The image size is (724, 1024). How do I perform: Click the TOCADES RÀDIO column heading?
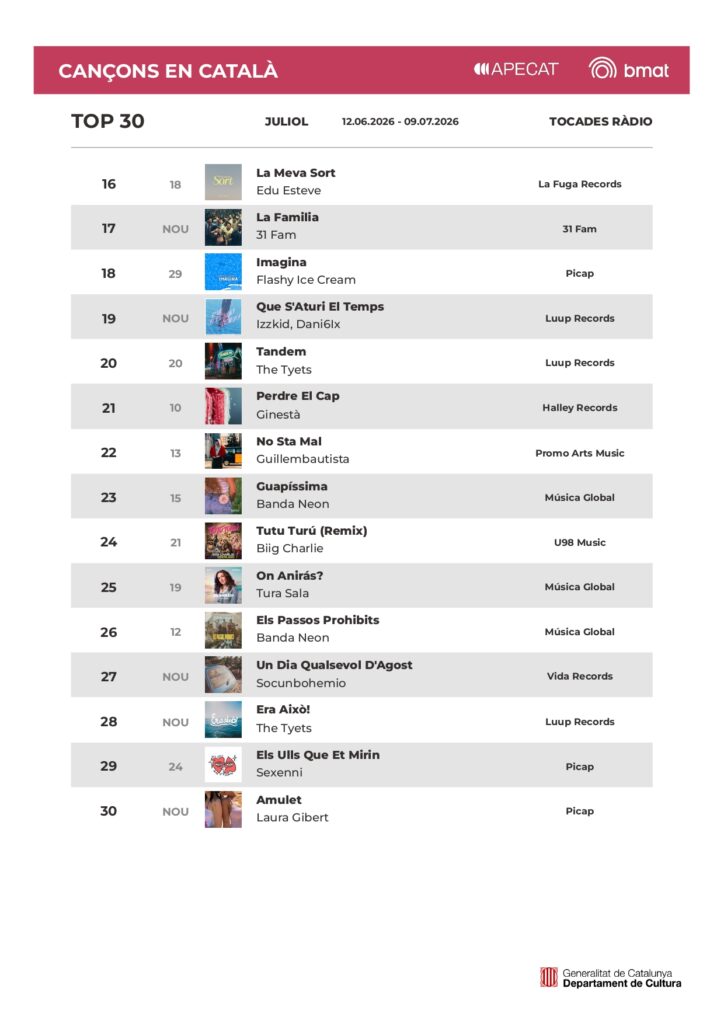click(601, 121)
